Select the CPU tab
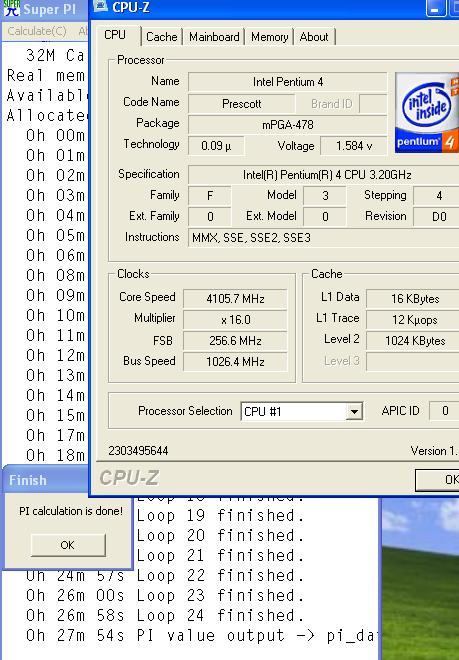Screen dimensions: 459x660 [115, 35]
